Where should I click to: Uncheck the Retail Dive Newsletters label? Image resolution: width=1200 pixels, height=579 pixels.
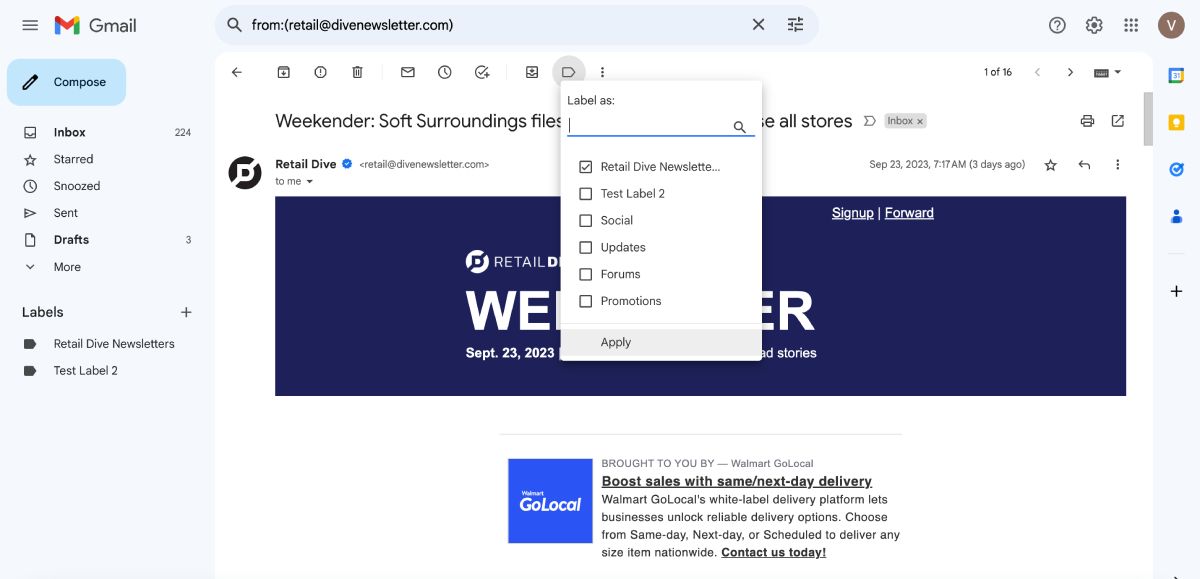pyautogui.click(x=585, y=166)
